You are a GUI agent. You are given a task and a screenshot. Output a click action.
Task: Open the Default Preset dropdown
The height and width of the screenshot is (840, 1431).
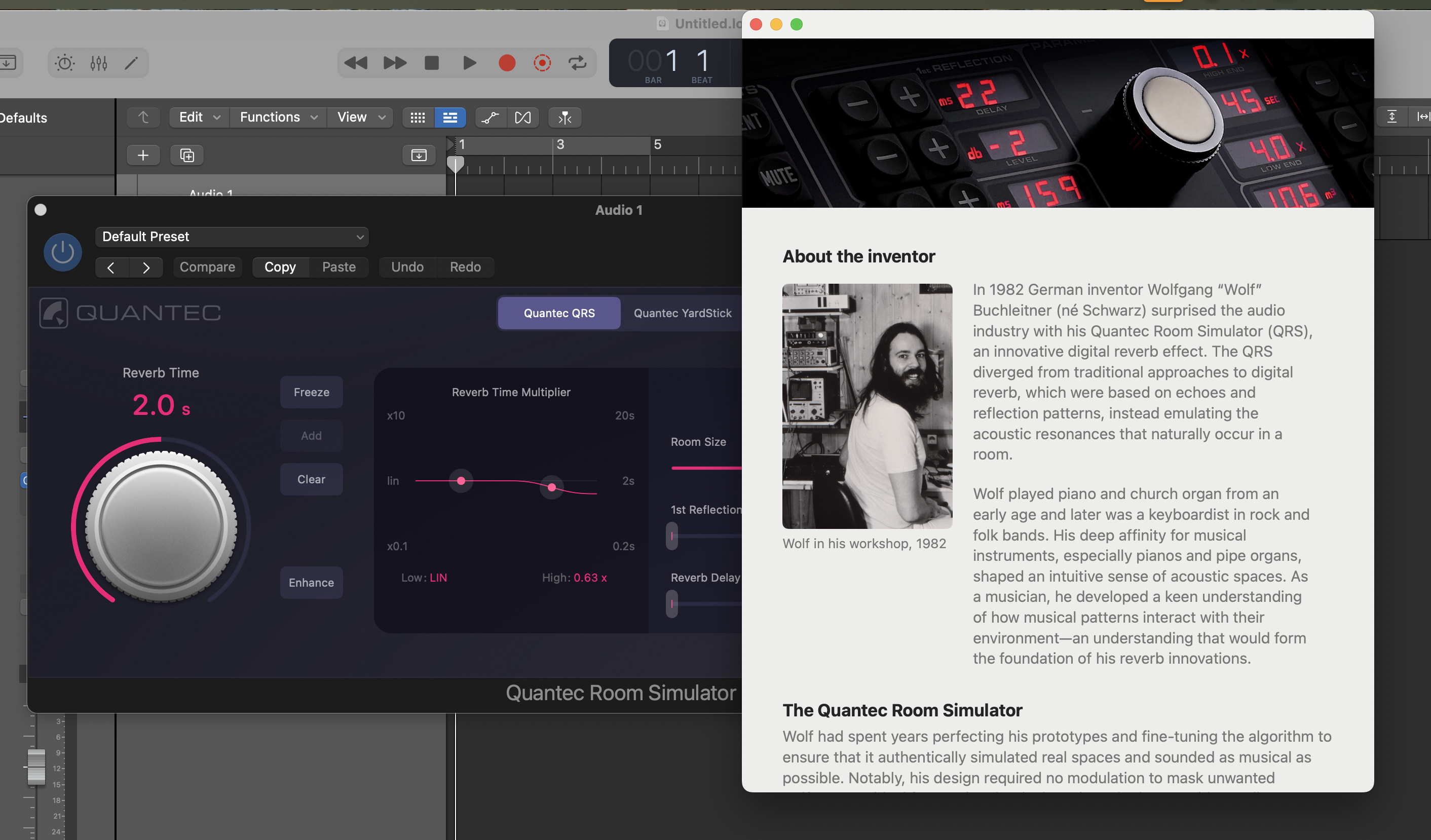232,237
